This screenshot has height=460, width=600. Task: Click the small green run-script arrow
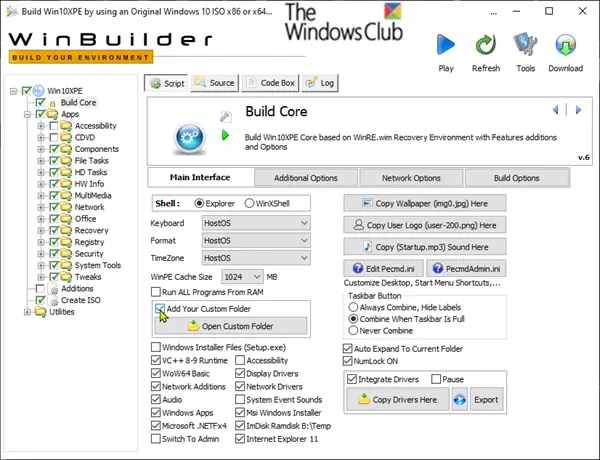225,135
